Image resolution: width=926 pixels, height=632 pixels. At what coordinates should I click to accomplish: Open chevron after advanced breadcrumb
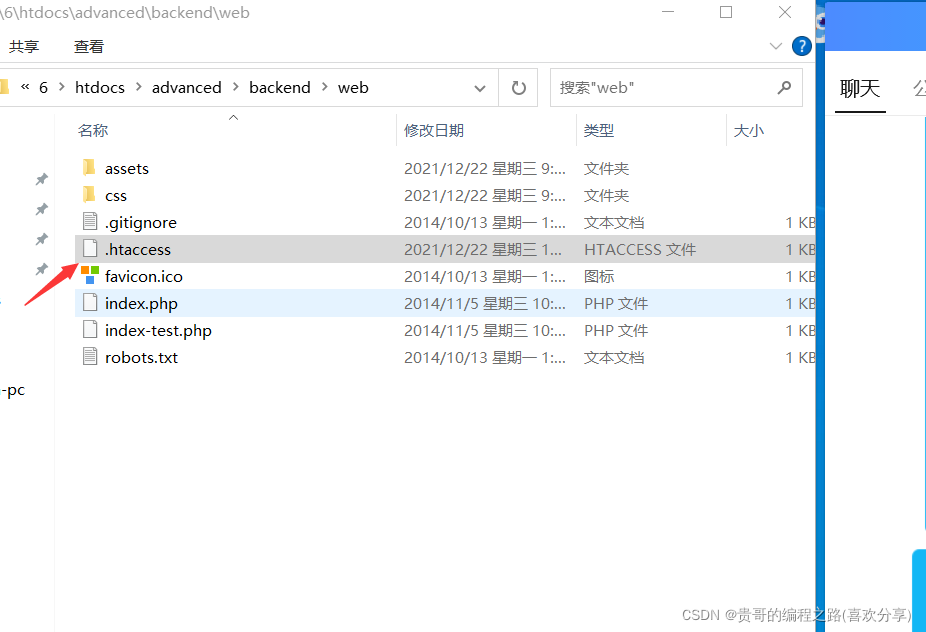point(236,87)
